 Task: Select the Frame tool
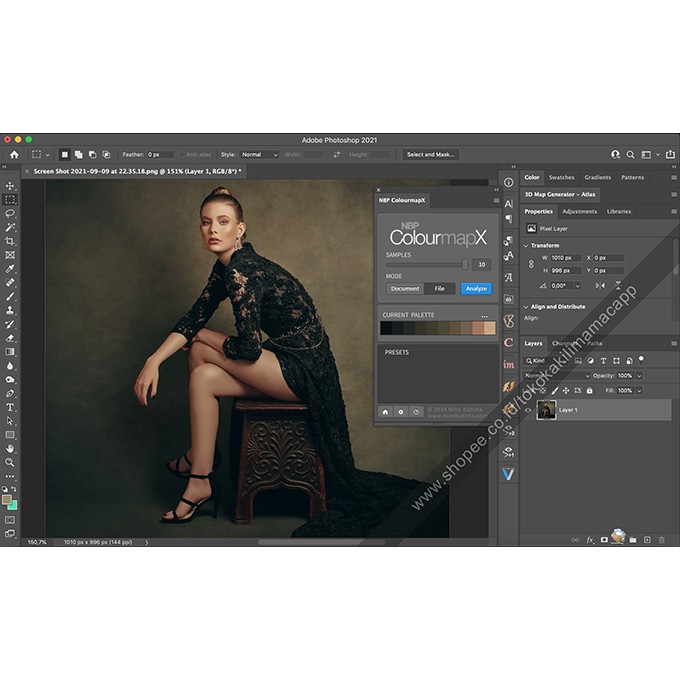click(x=10, y=255)
